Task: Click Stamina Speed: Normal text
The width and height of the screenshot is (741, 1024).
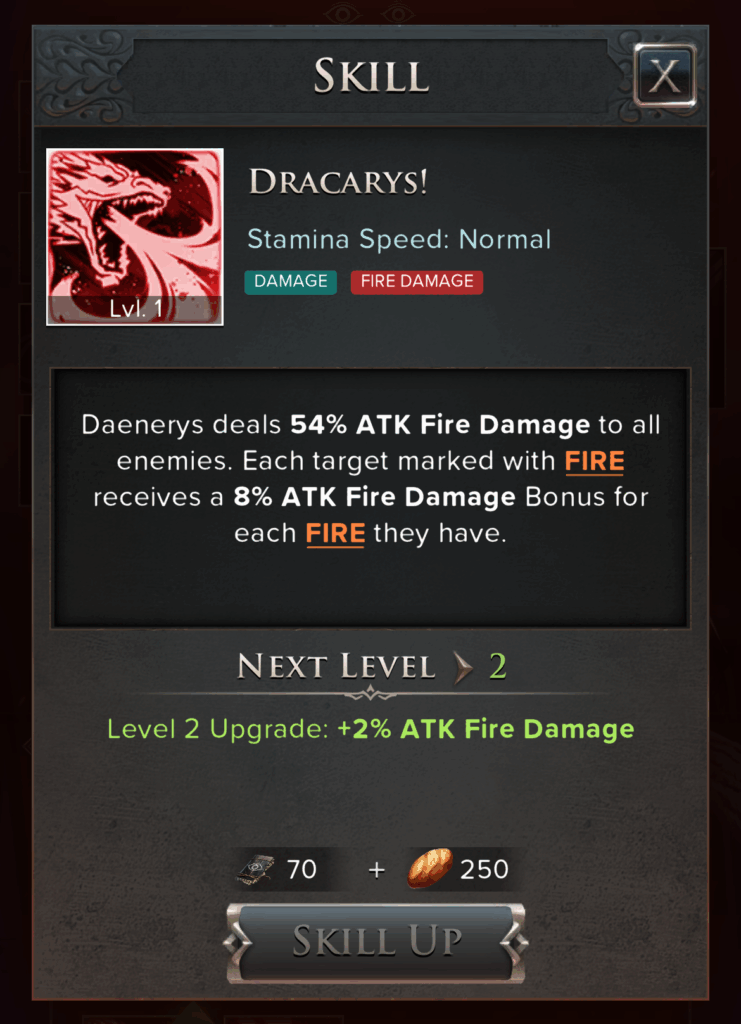Action: pyautogui.click(x=399, y=240)
